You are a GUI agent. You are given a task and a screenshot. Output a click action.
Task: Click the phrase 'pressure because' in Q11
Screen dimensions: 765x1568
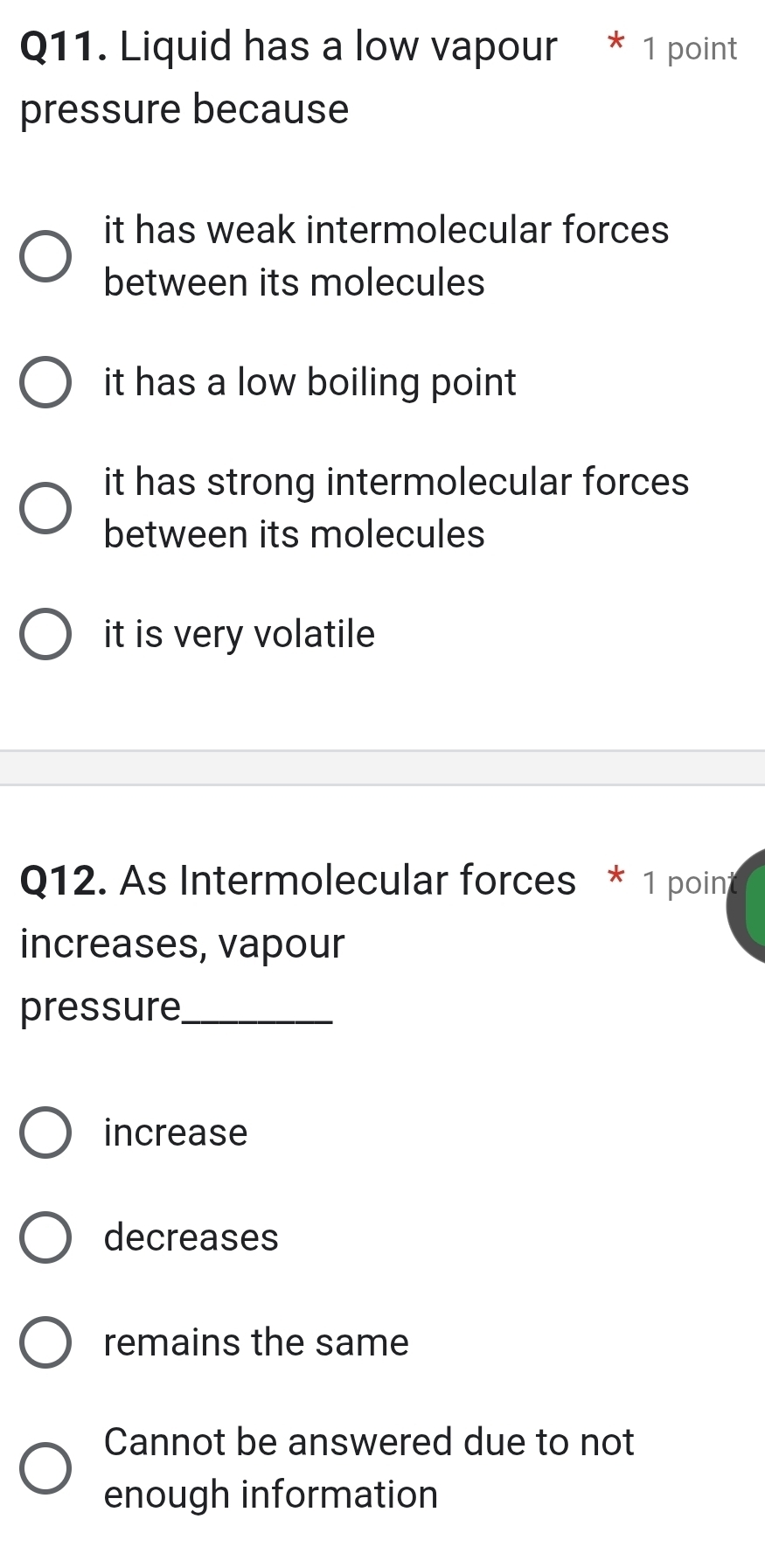pos(184,108)
